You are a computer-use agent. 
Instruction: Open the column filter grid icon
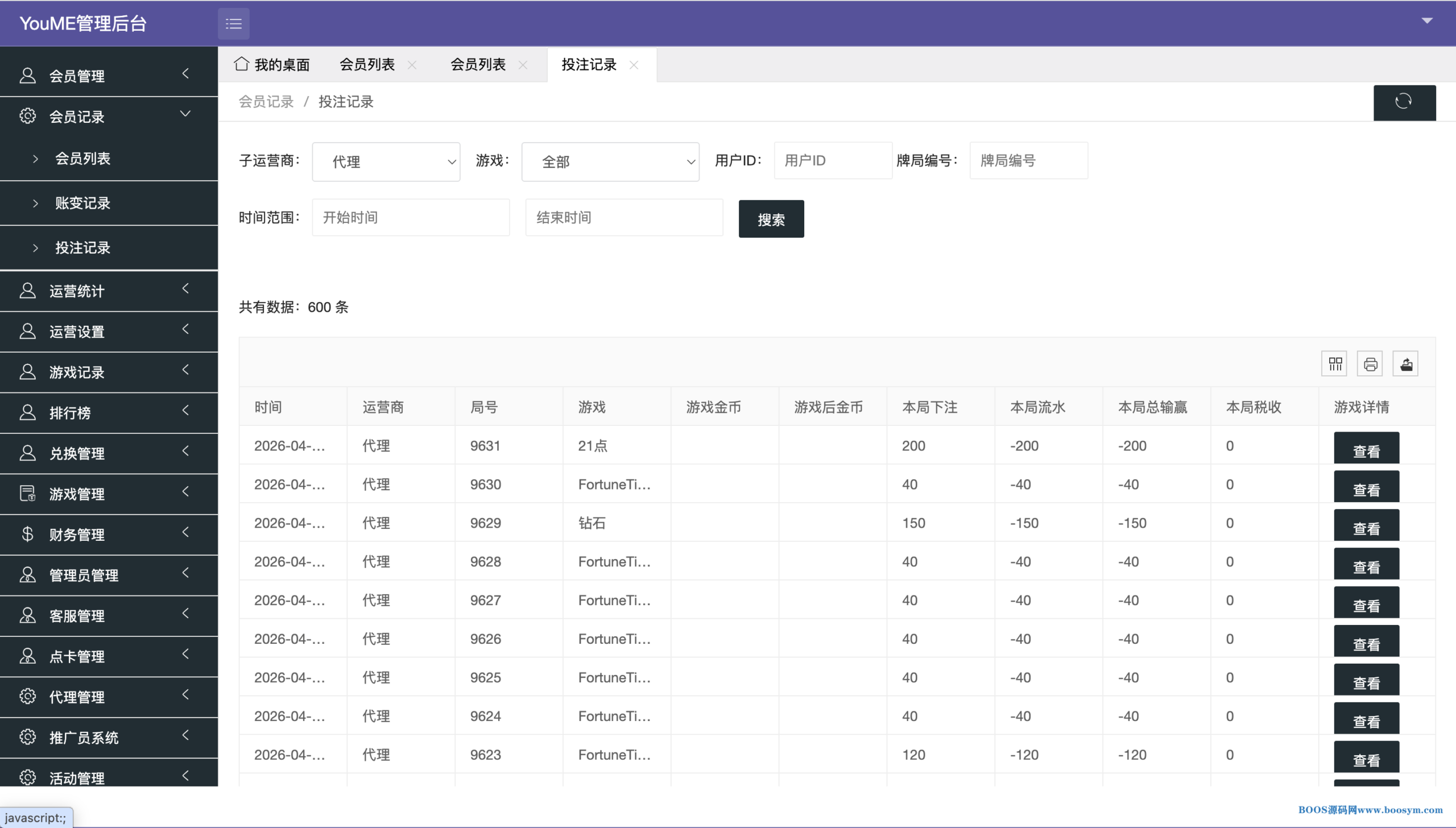(1334, 364)
